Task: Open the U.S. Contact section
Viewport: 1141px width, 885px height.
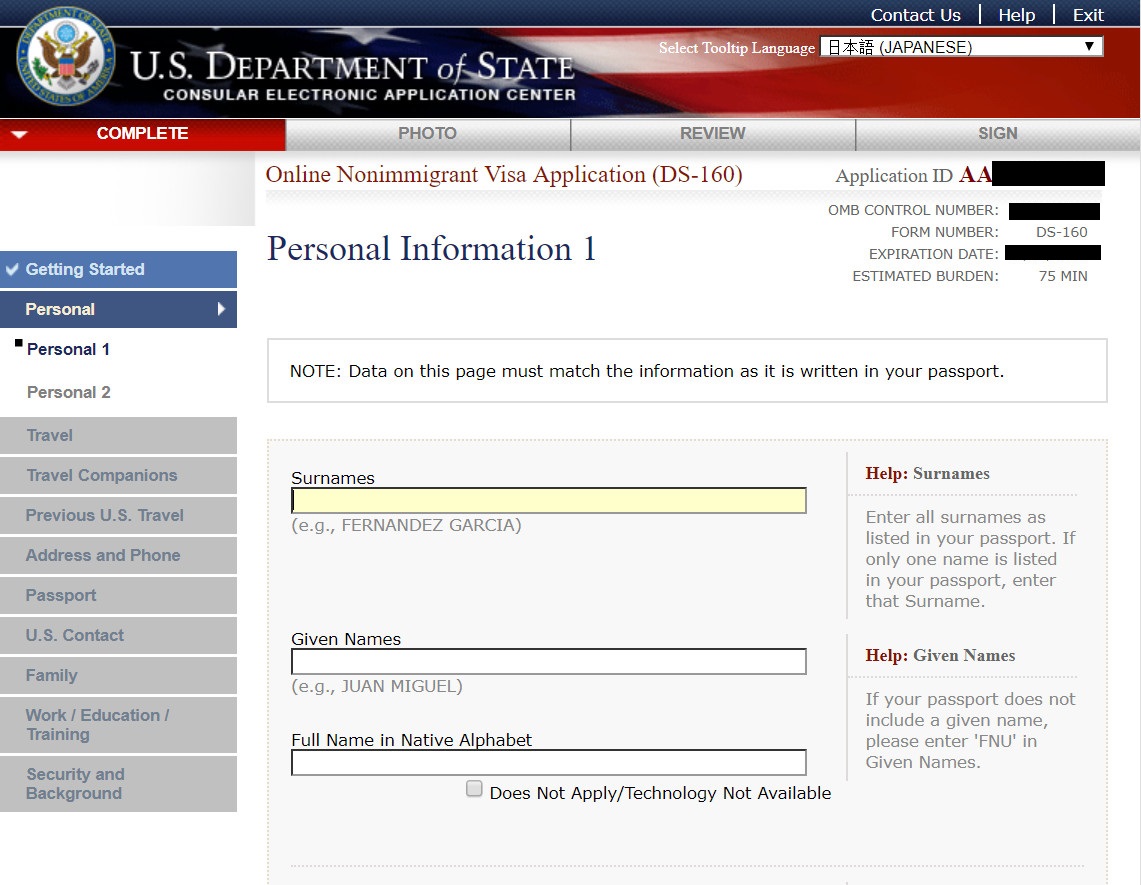Action: [x=119, y=635]
